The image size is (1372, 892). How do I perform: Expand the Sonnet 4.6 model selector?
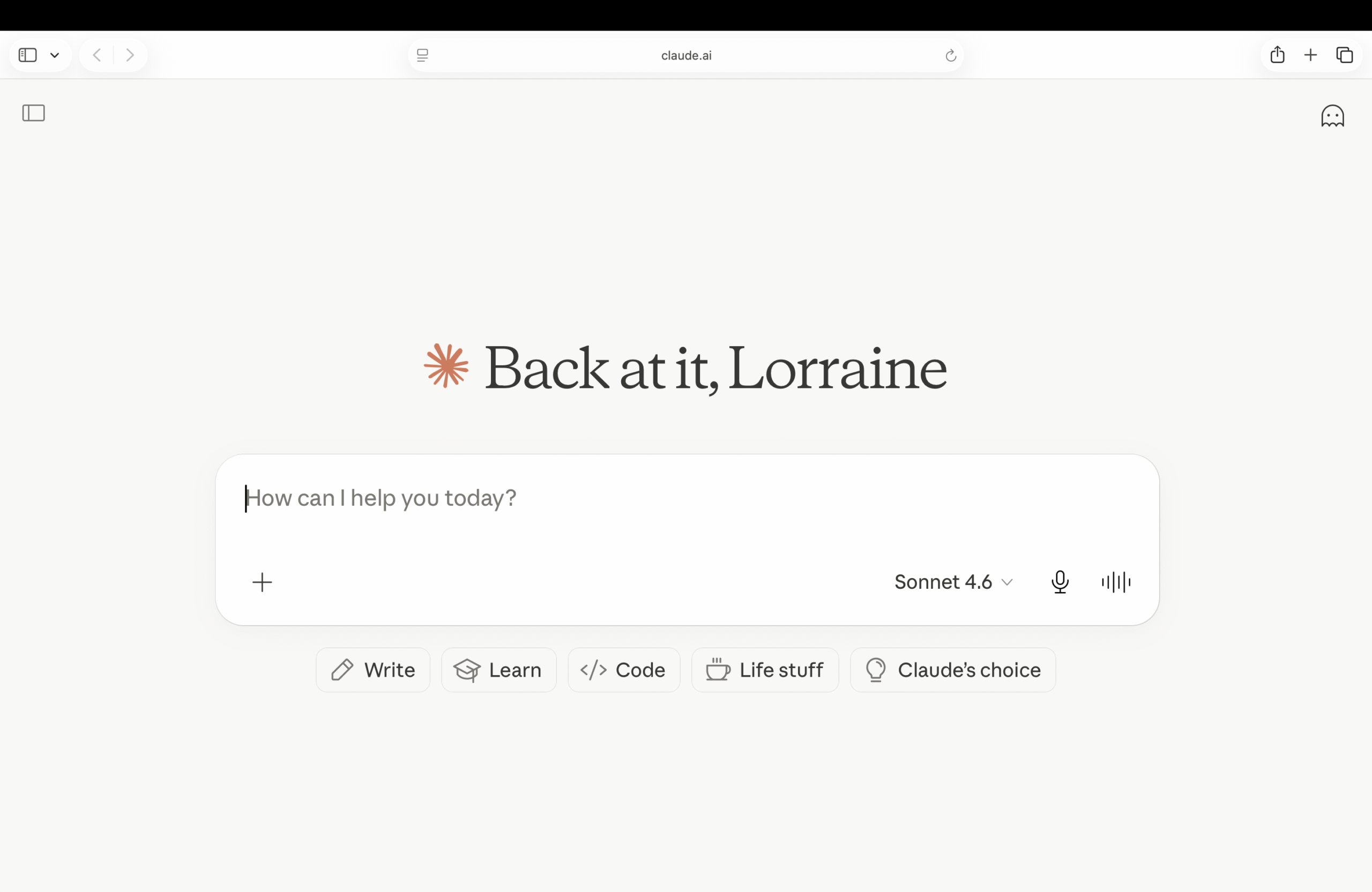point(953,582)
